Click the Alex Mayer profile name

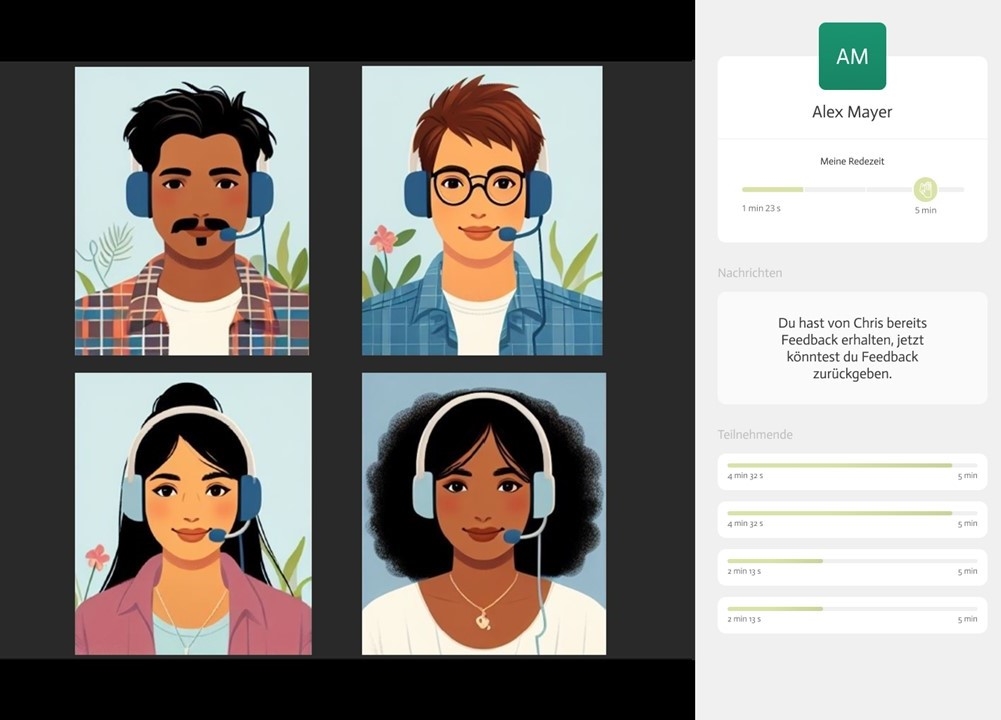point(852,112)
